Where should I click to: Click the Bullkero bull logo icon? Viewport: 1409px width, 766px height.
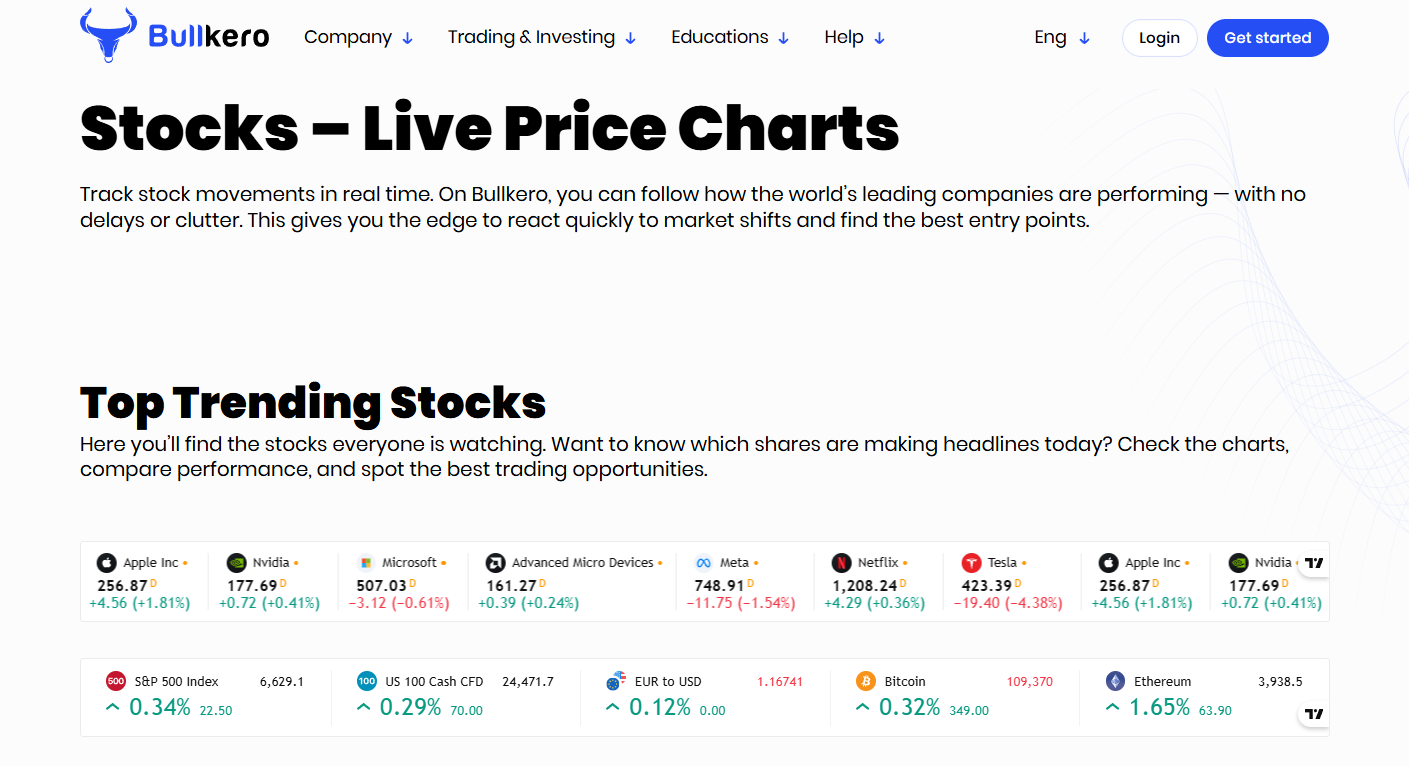[109, 35]
